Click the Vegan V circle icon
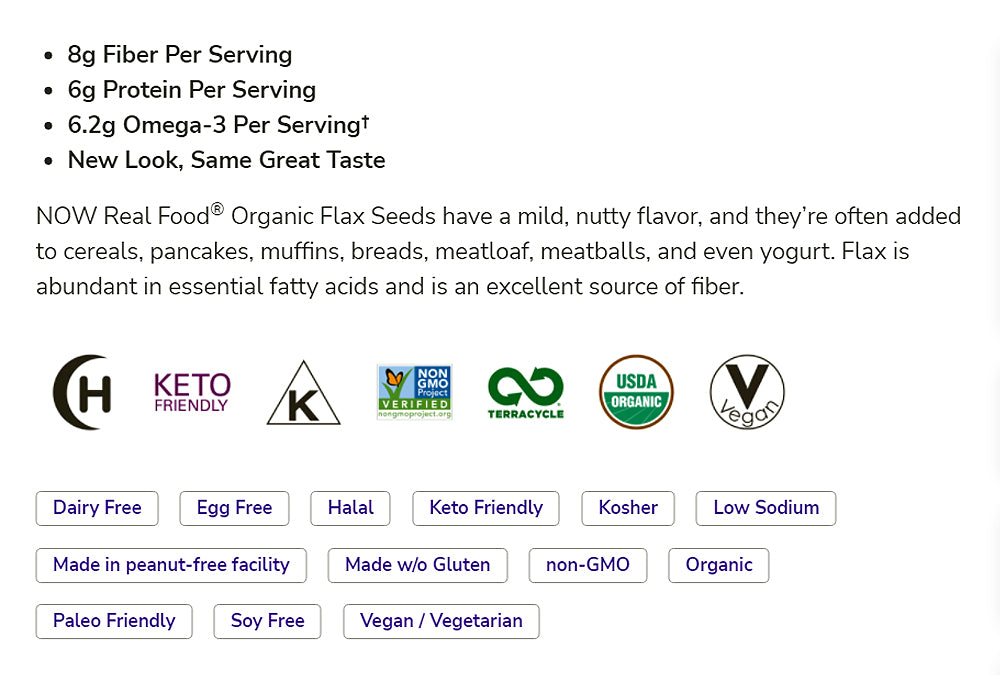 (x=747, y=393)
